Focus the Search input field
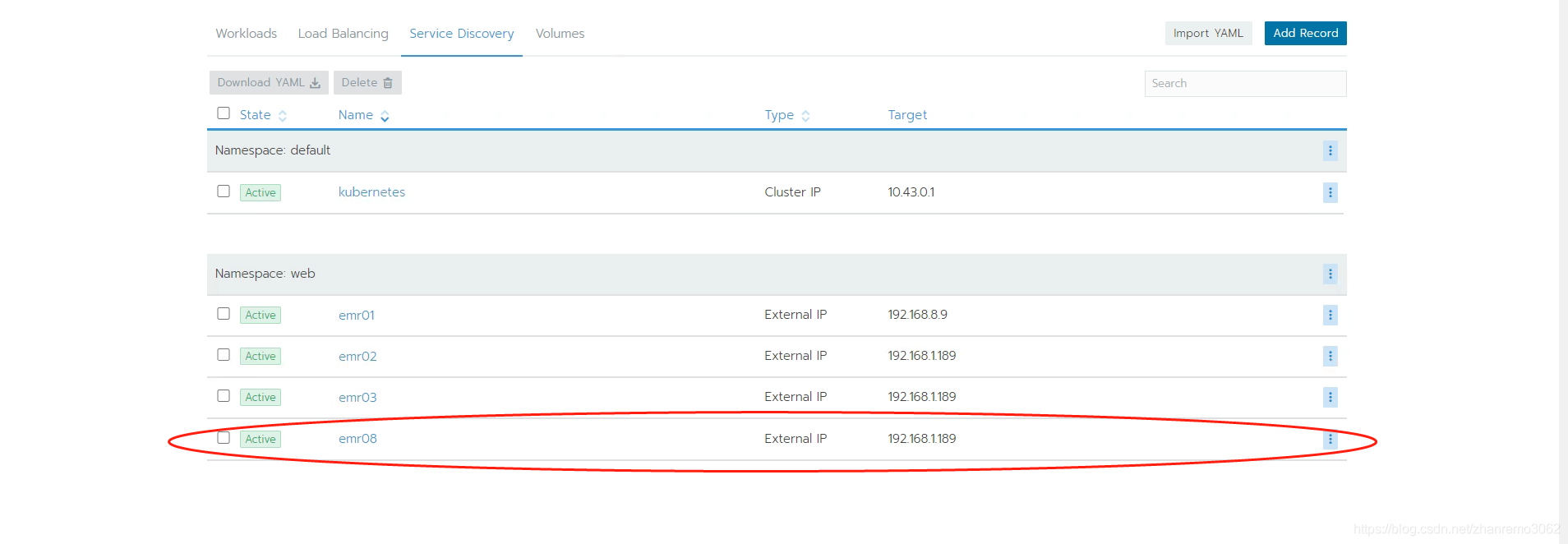The height and width of the screenshot is (544, 1568). tap(1245, 84)
